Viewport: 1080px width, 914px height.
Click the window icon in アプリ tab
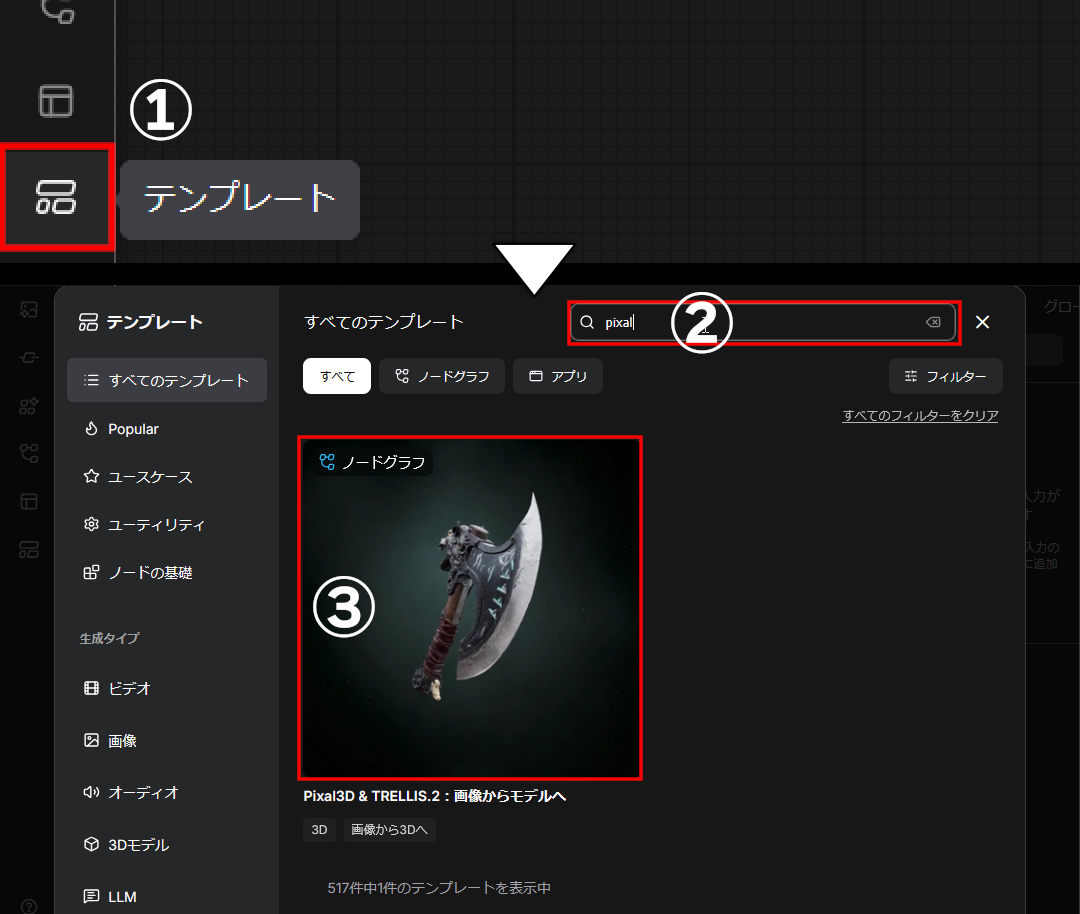click(x=536, y=376)
